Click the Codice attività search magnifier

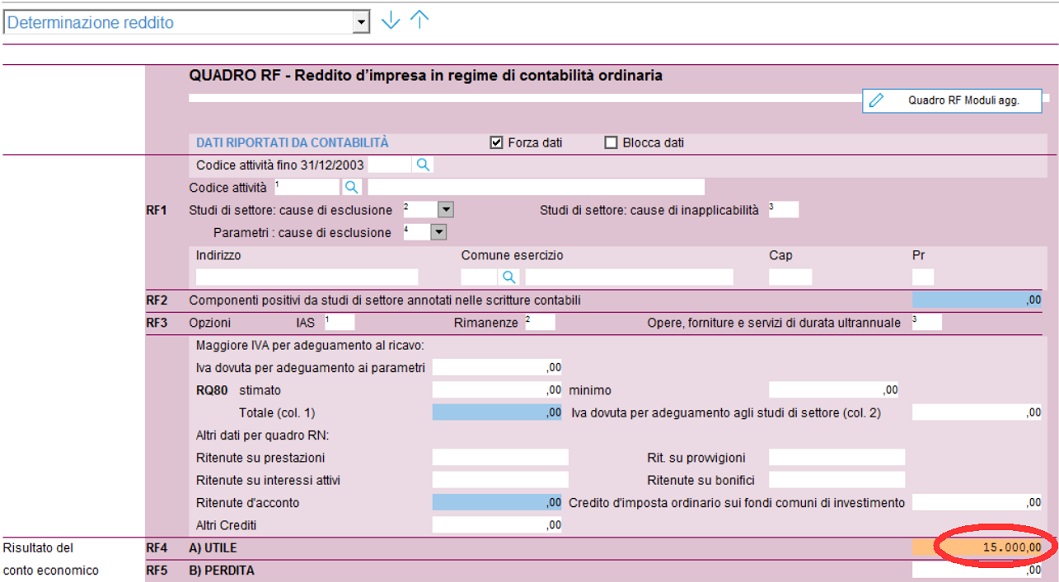(351, 187)
